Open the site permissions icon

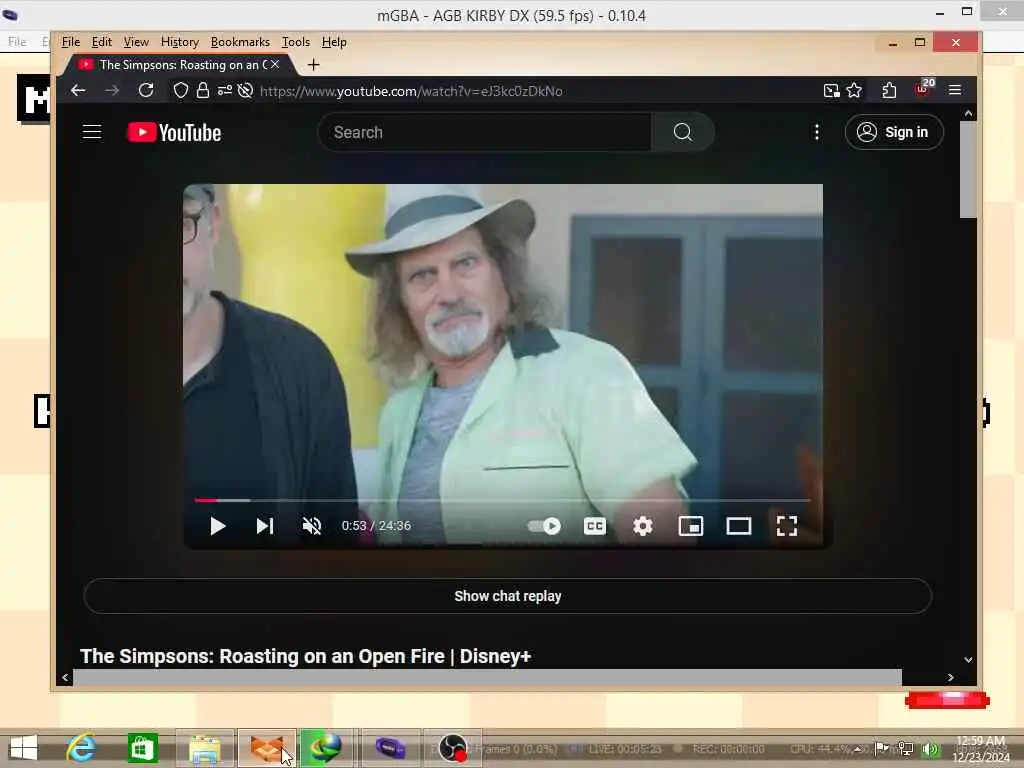click(225, 91)
